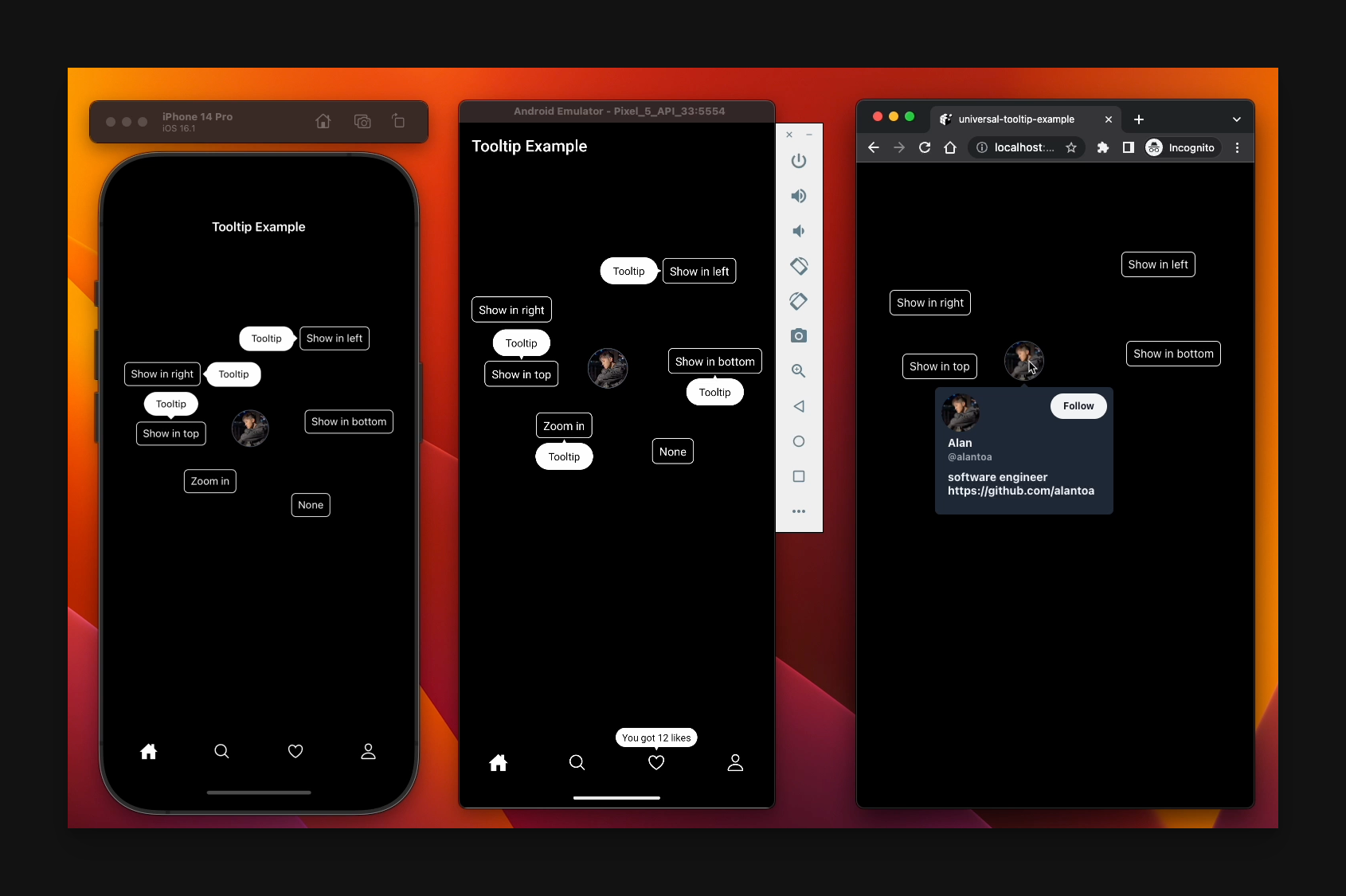This screenshot has height=896, width=1346.
Task: Click github.com/alantoa link text
Action: [1021, 491]
